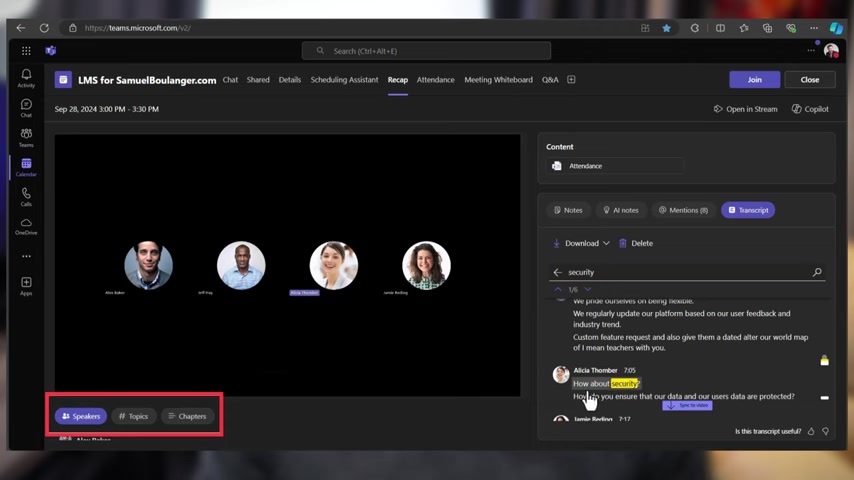Open Calls in the sidebar

[26, 197]
